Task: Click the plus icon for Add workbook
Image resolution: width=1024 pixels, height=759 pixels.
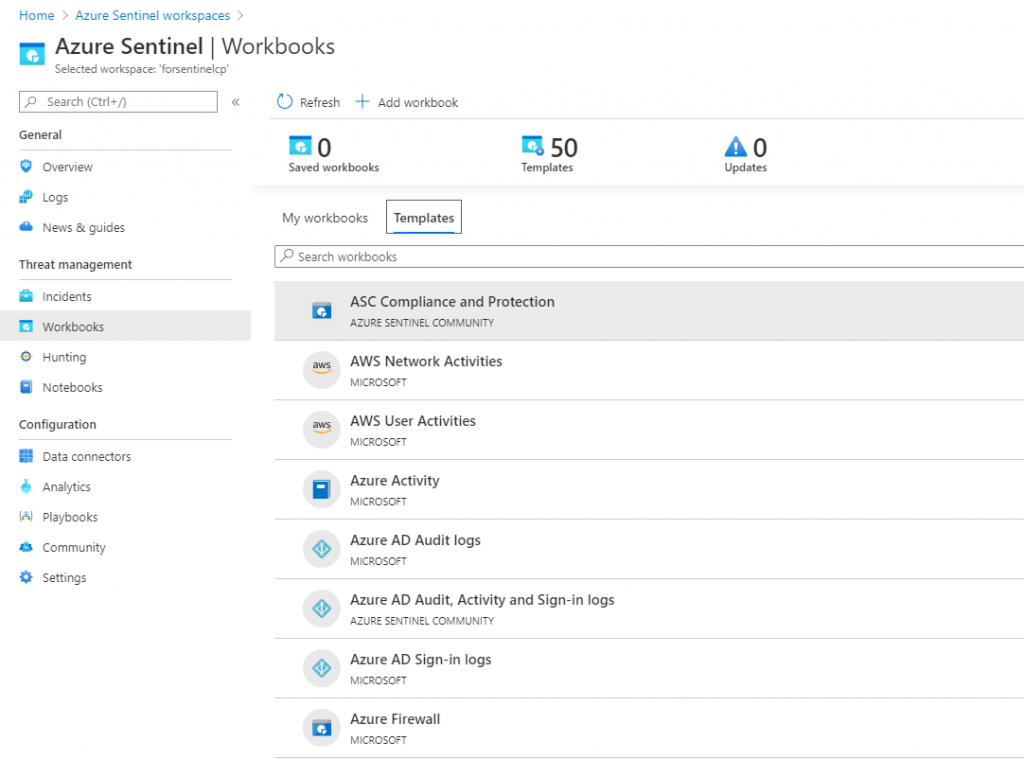Action: coord(362,101)
